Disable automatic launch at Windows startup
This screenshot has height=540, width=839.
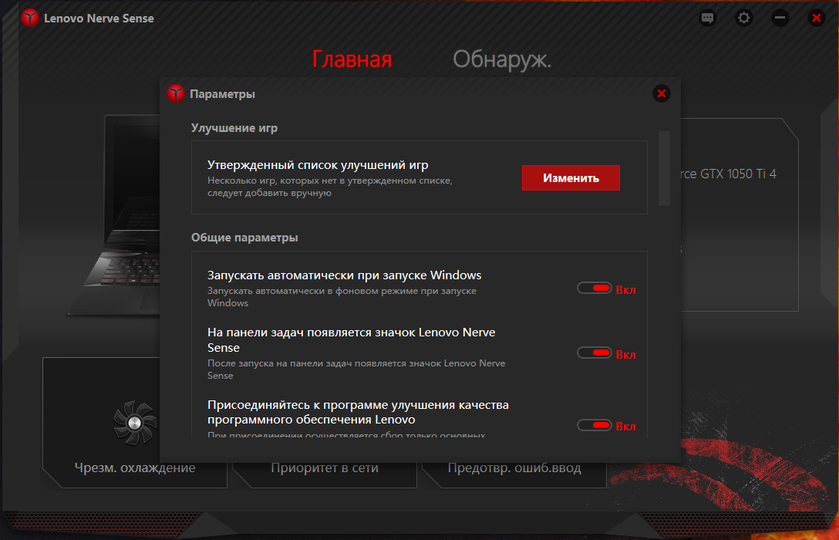(595, 288)
